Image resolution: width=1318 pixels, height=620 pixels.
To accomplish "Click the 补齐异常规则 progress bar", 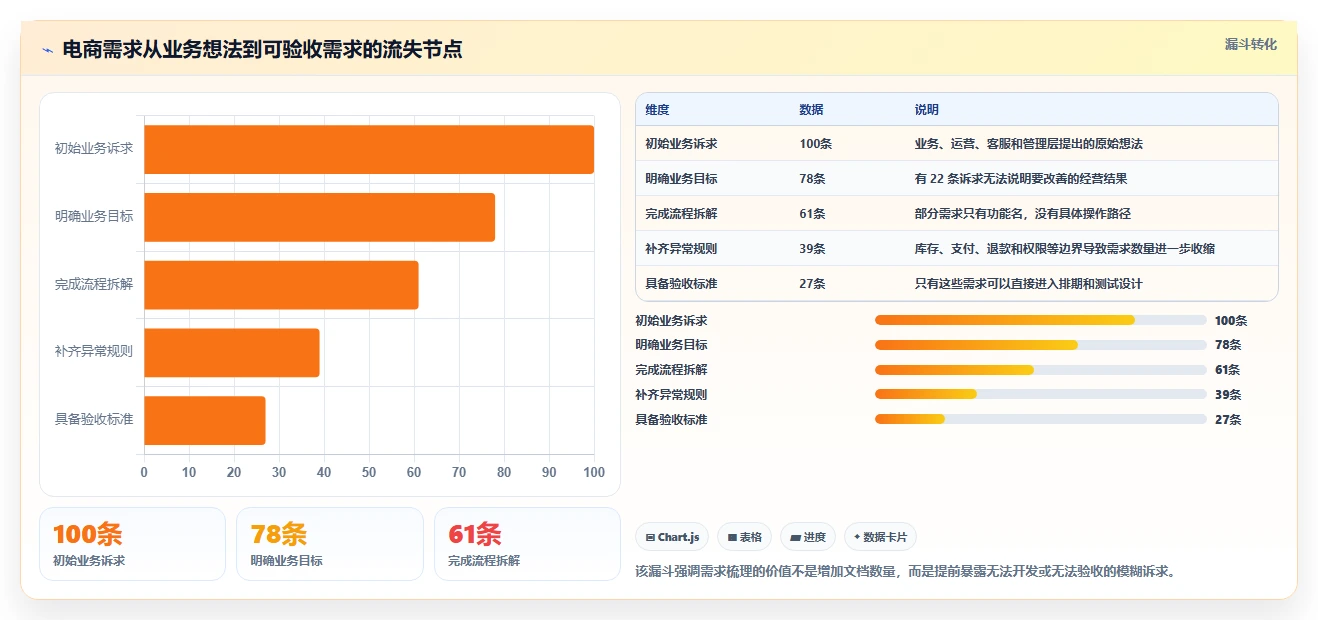I will click(1040, 395).
